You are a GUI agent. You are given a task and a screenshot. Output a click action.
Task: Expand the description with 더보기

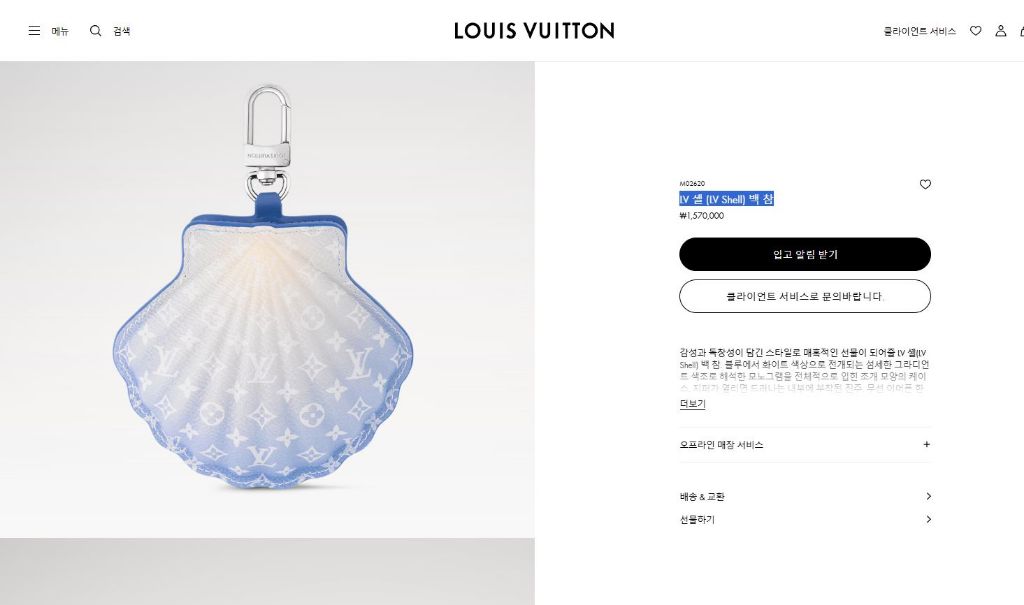[x=692, y=404]
